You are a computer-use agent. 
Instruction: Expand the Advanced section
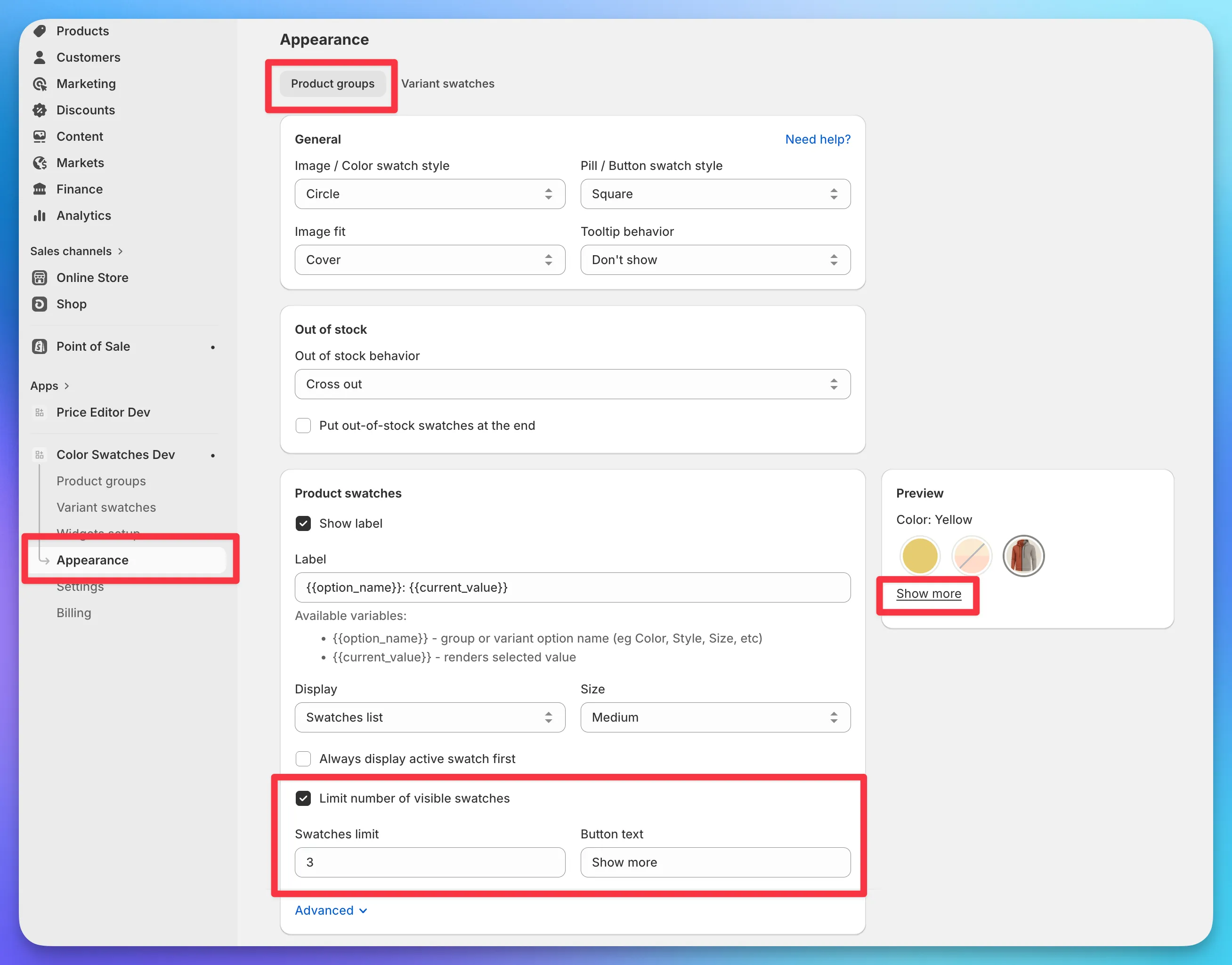[331, 910]
